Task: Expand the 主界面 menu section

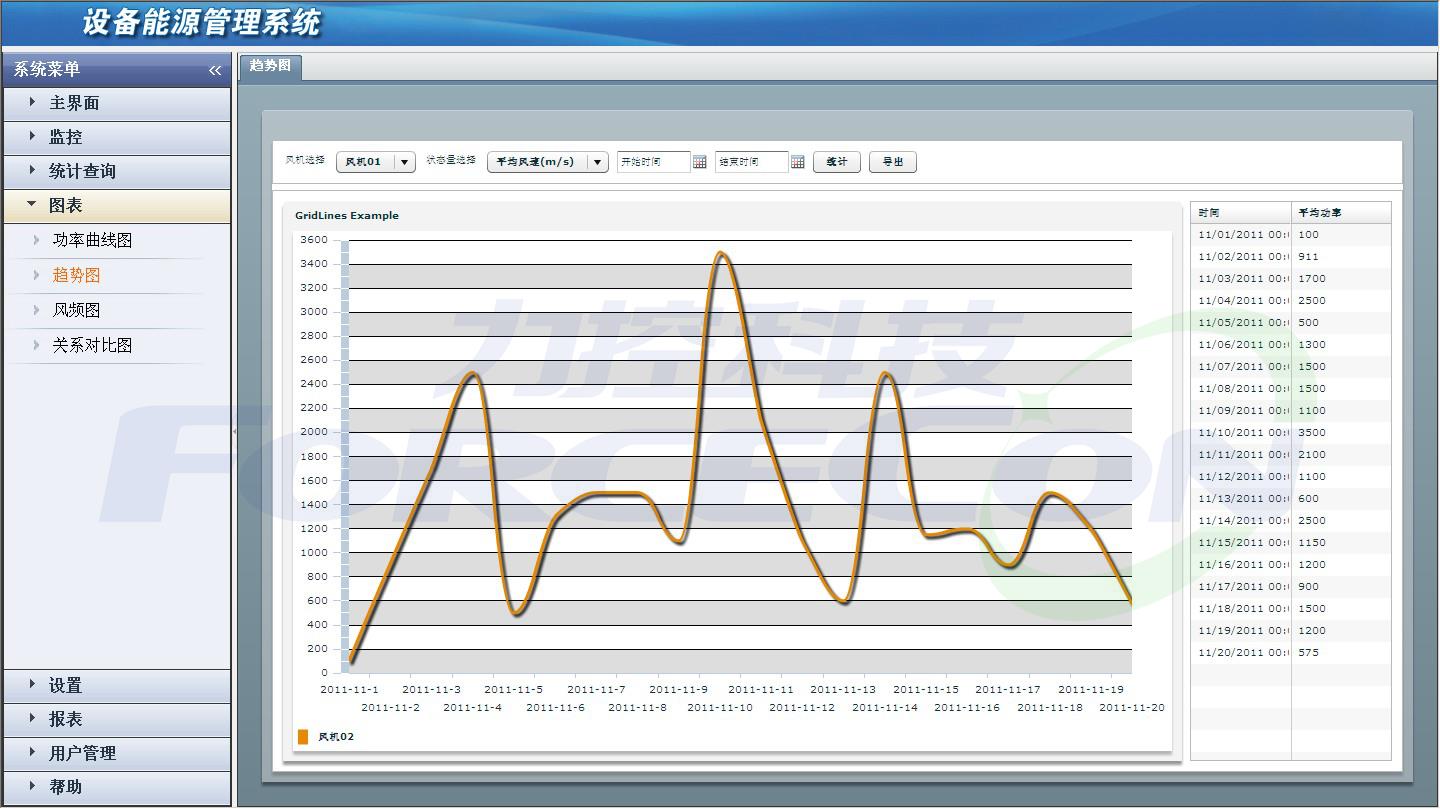Action: tap(117, 103)
